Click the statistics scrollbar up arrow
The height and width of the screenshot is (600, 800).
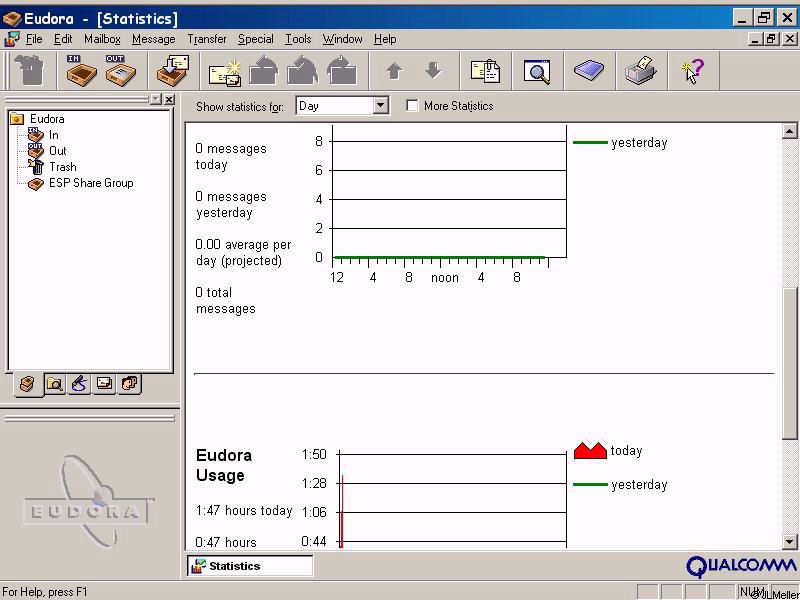pos(789,132)
